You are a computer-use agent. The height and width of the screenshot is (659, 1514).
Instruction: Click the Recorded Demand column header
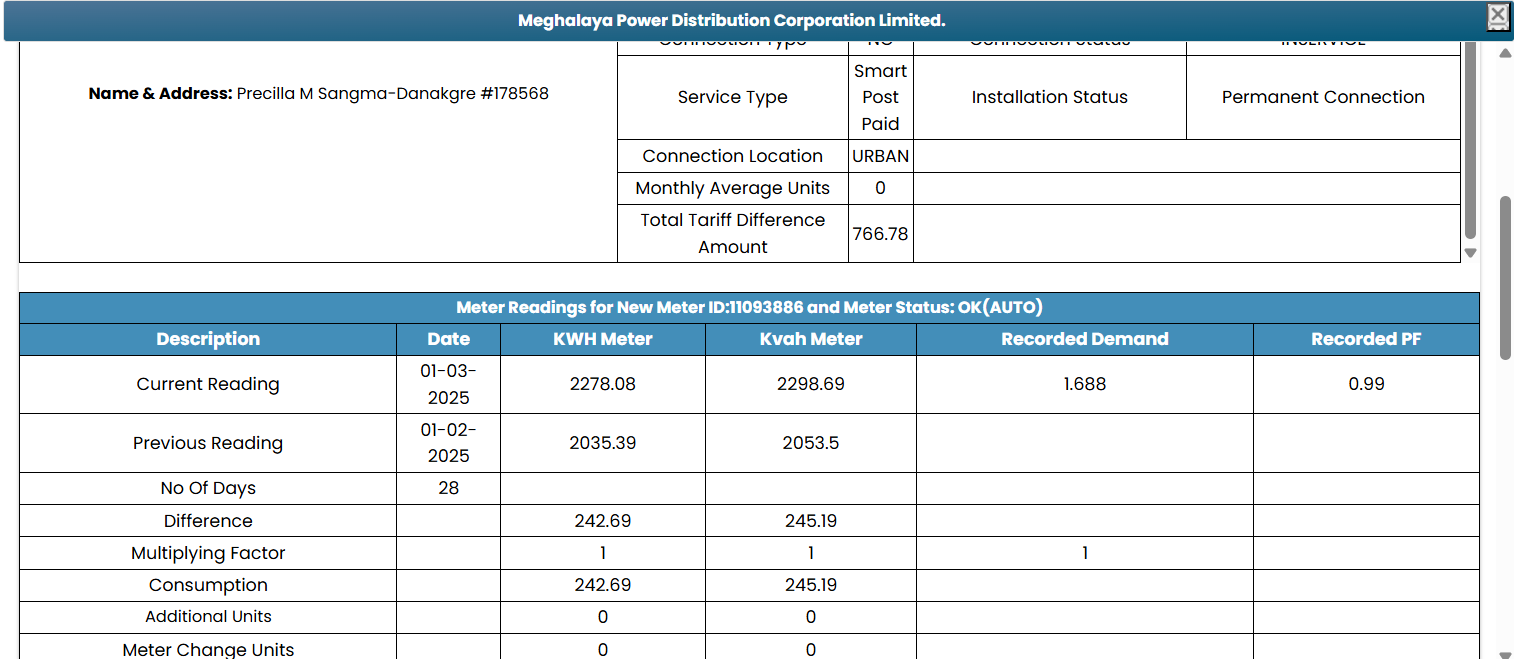click(1085, 339)
